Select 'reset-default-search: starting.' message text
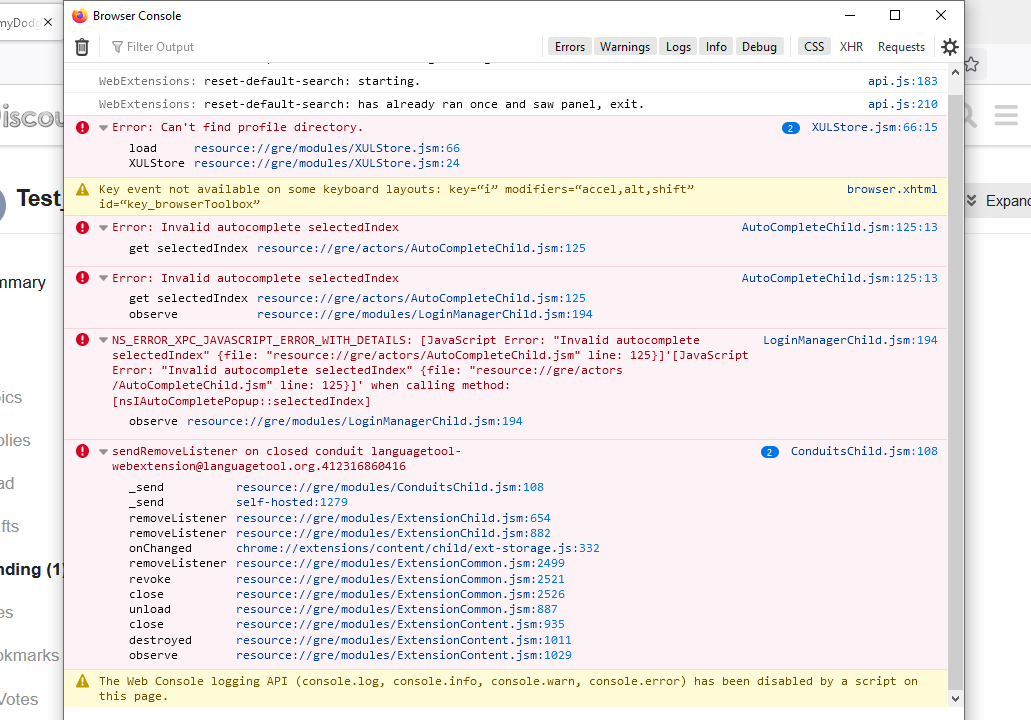This screenshot has width=1031, height=720. [x=312, y=81]
